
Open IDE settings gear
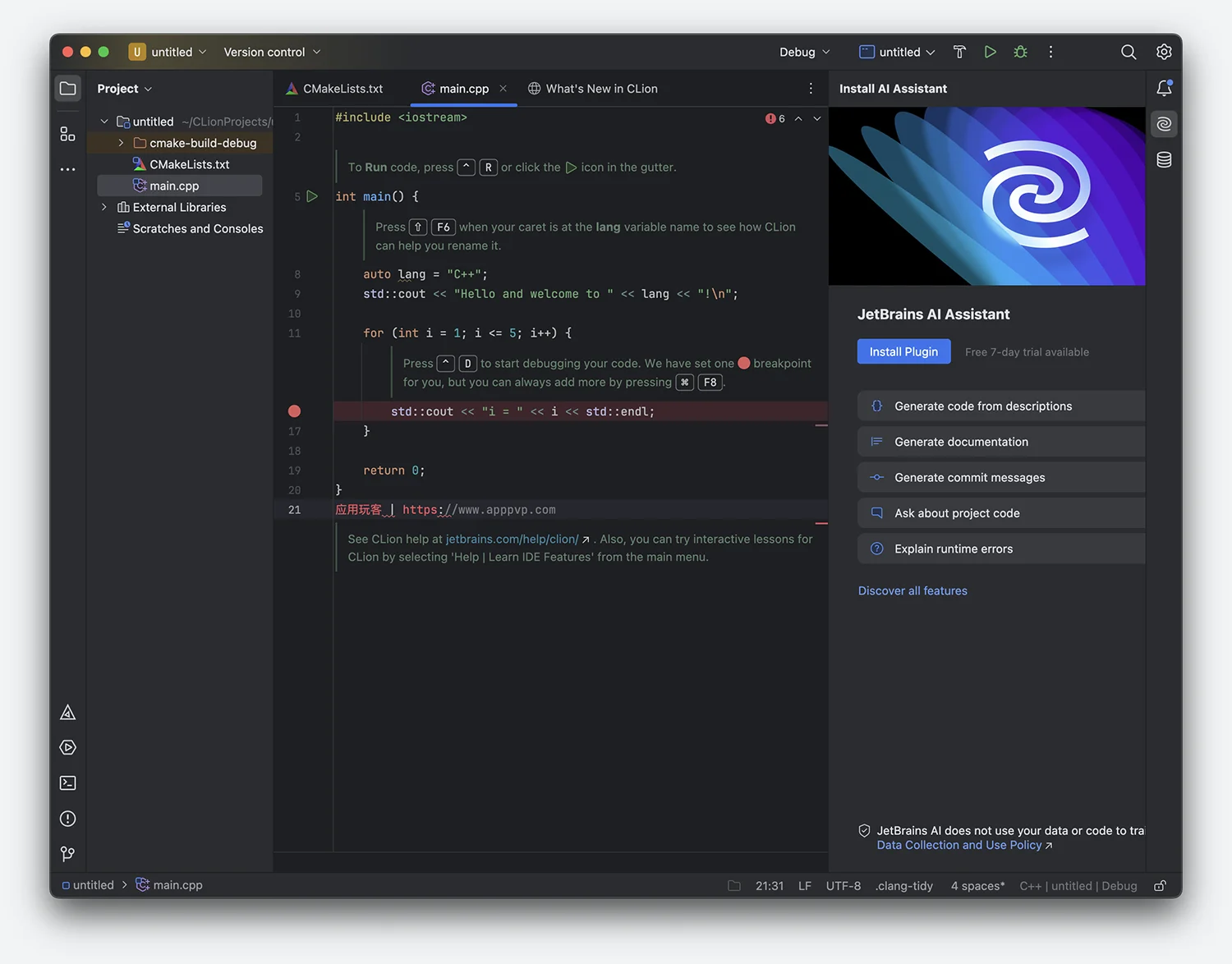click(x=1164, y=52)
